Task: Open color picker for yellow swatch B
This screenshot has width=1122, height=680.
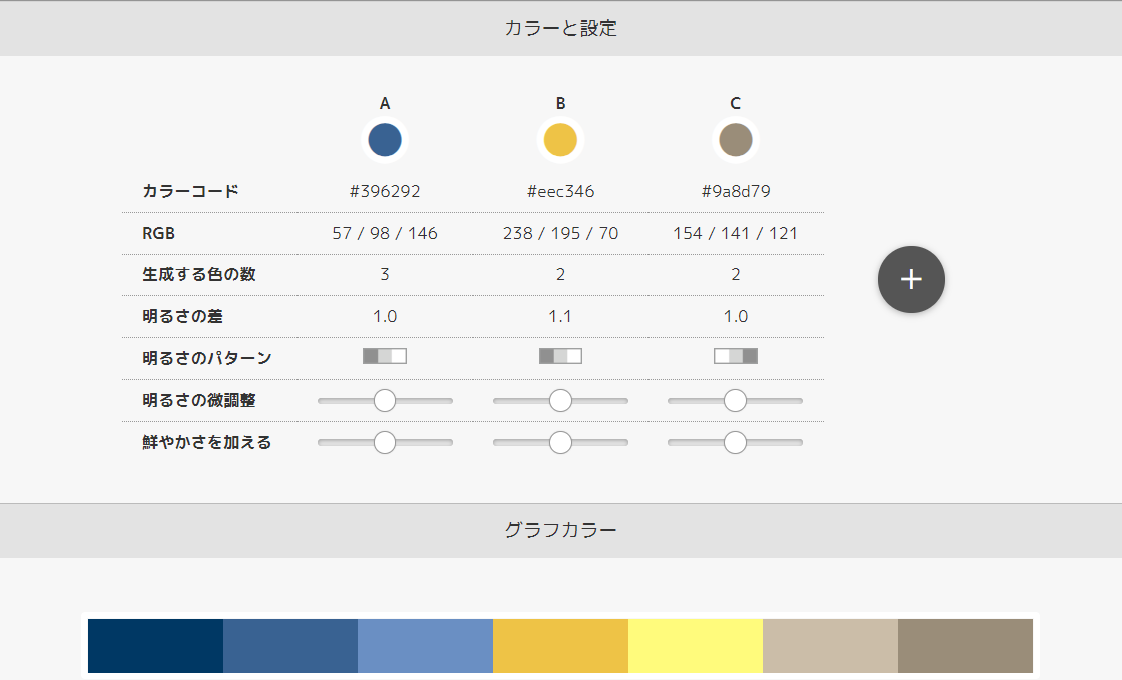Action: pyautogui.click(x=560, y=140)
